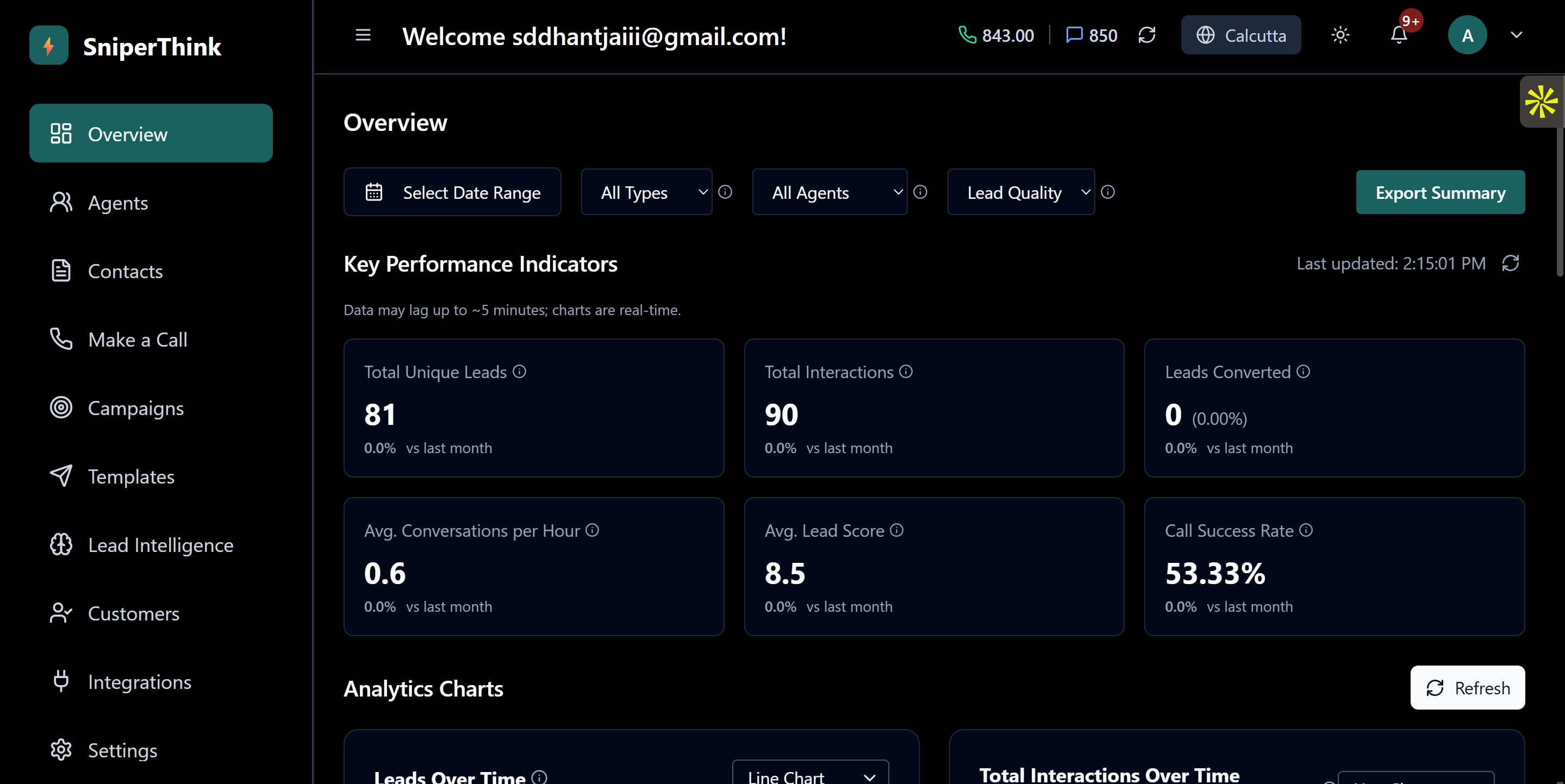Screen dimensions: 1565x784
Task: Click info icon on Avg. Lead Score
Action: (x=897, y=530)
